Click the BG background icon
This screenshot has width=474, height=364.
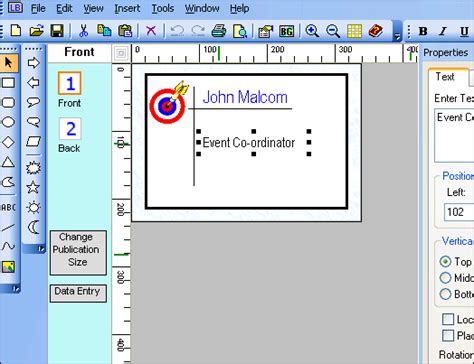286,31
